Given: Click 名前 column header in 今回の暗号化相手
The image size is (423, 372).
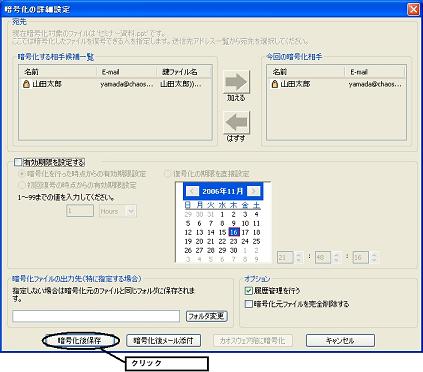Looking at the screenshot, I should pyautogui.click(x=306, y=72).
